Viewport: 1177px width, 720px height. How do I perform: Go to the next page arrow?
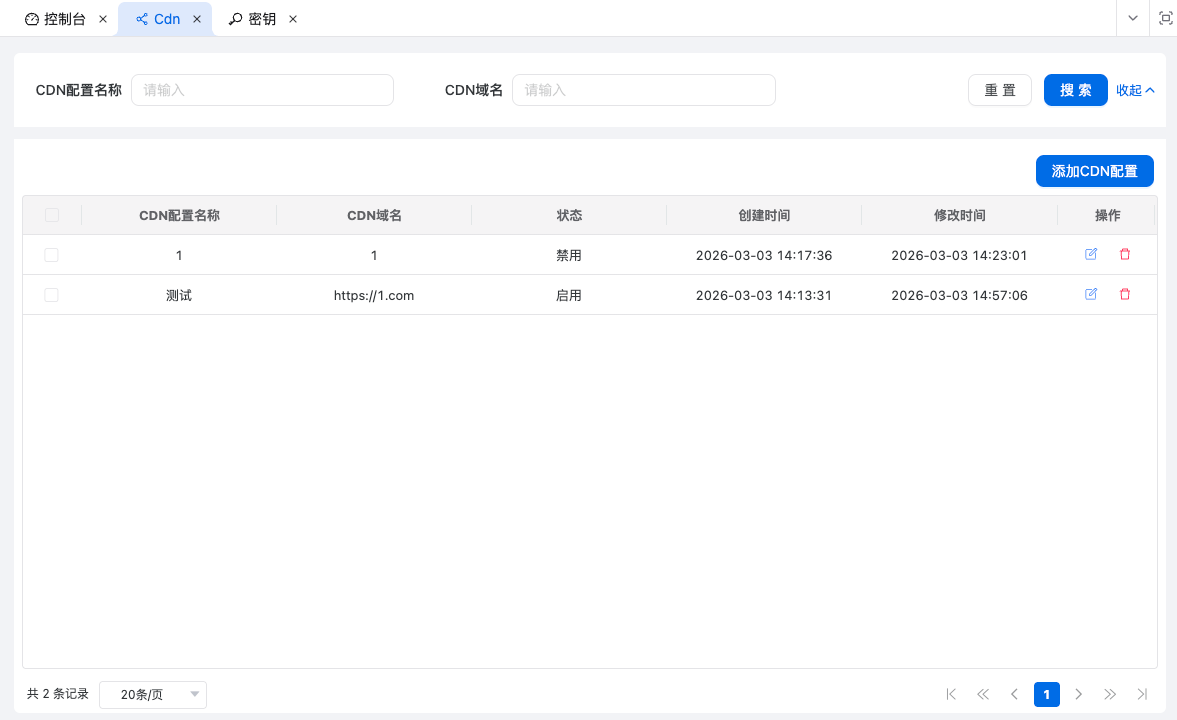point(1079,694)
